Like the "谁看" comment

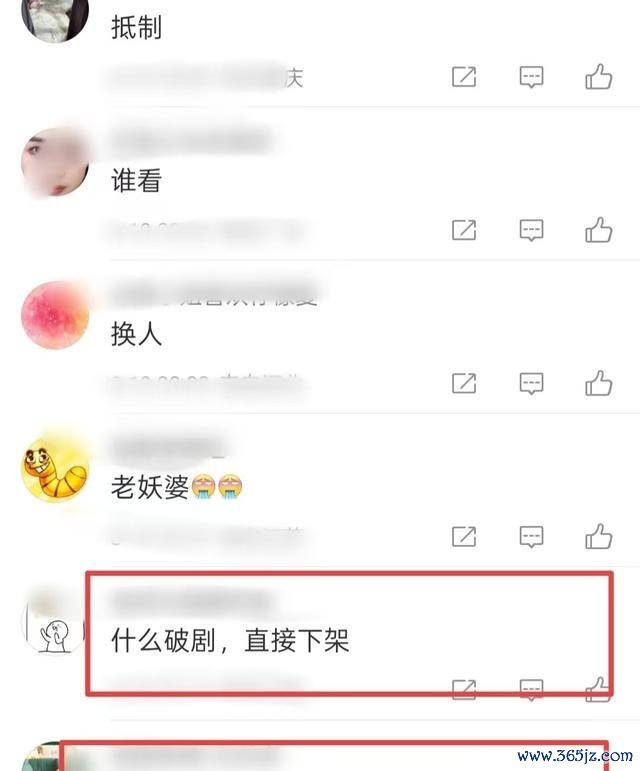(x=598, y=230)
